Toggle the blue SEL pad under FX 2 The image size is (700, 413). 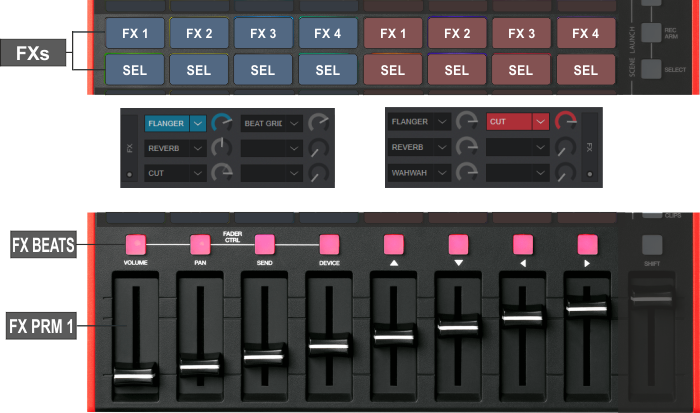coord(198,71)
